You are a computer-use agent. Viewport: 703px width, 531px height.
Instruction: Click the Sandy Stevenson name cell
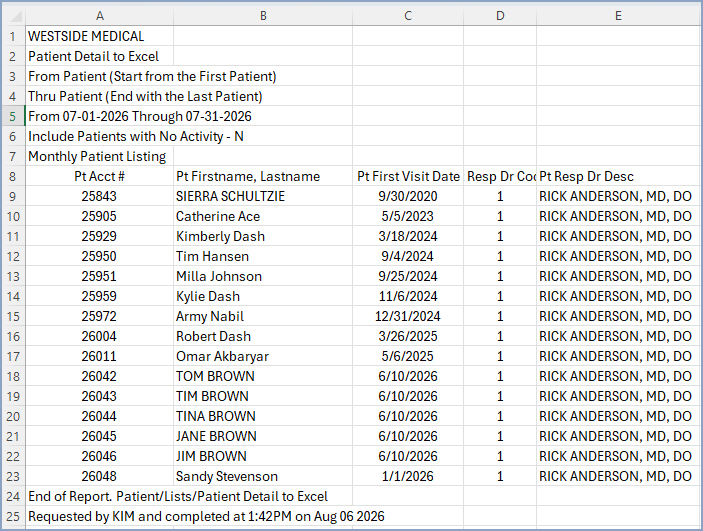pos(263,476)
